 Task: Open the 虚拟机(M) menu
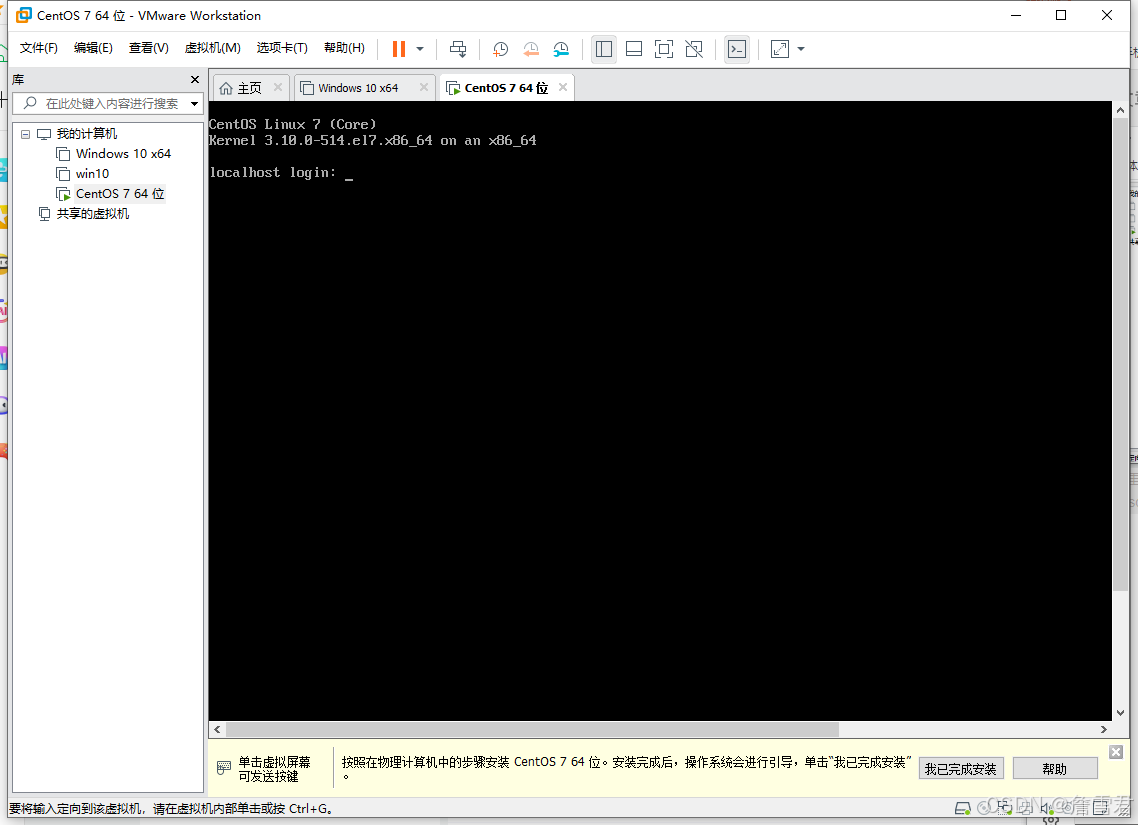[212, 48]
